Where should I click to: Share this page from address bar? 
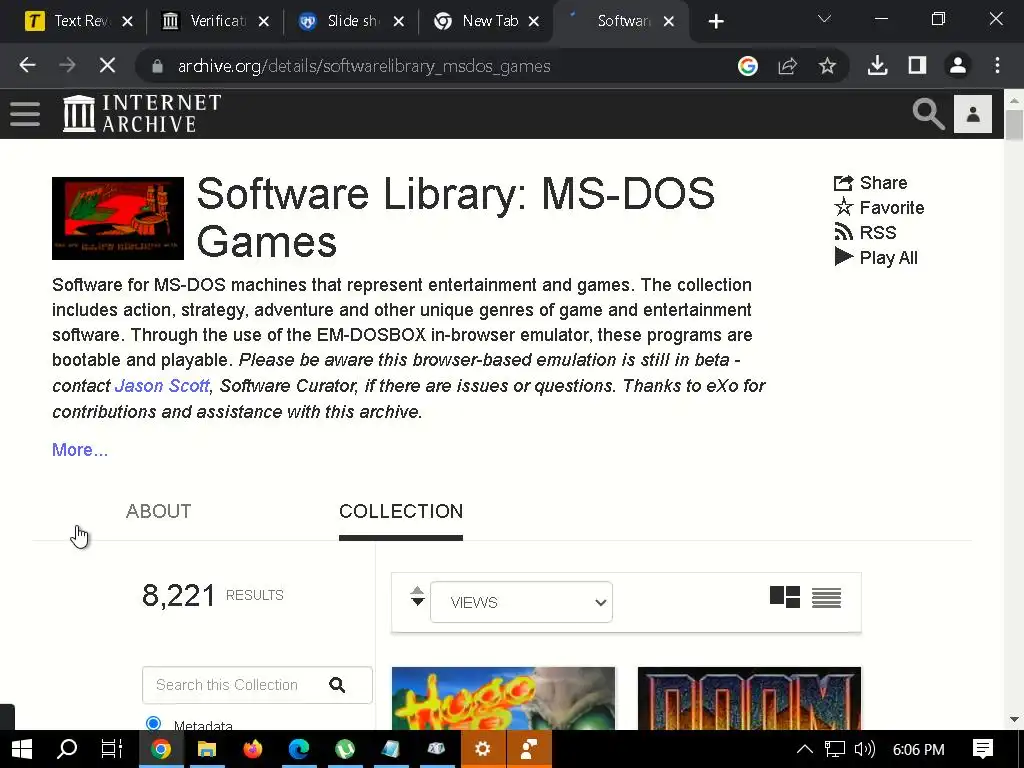788,65
